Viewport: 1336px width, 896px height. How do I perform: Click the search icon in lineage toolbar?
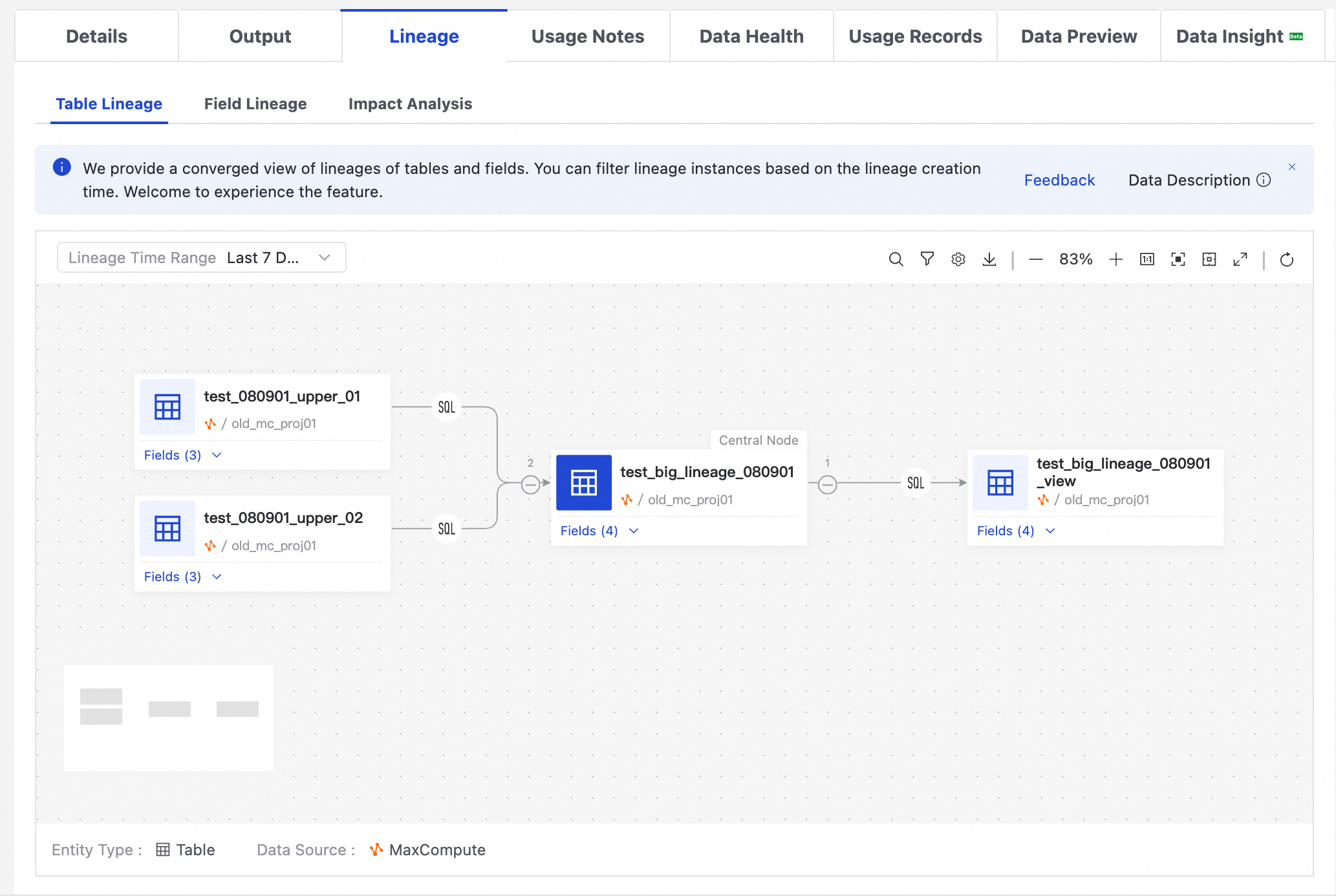[x=896, y=259]
